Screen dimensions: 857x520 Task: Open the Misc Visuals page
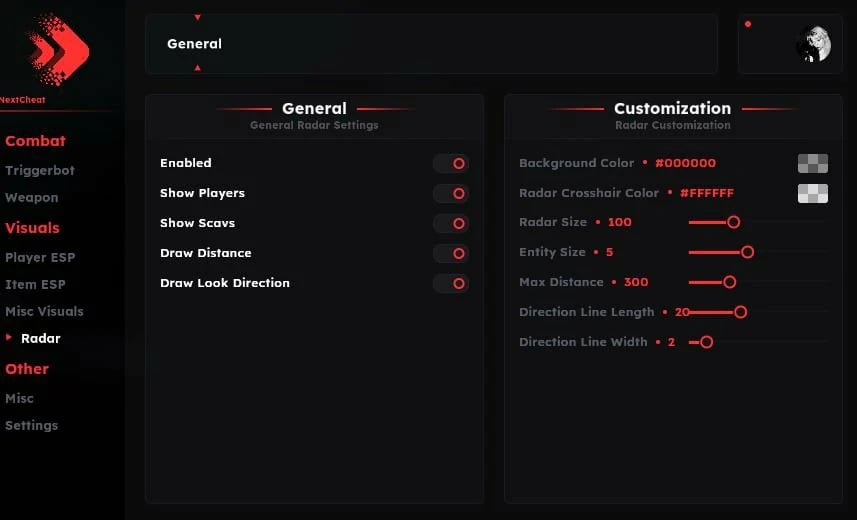coord(44,311)
